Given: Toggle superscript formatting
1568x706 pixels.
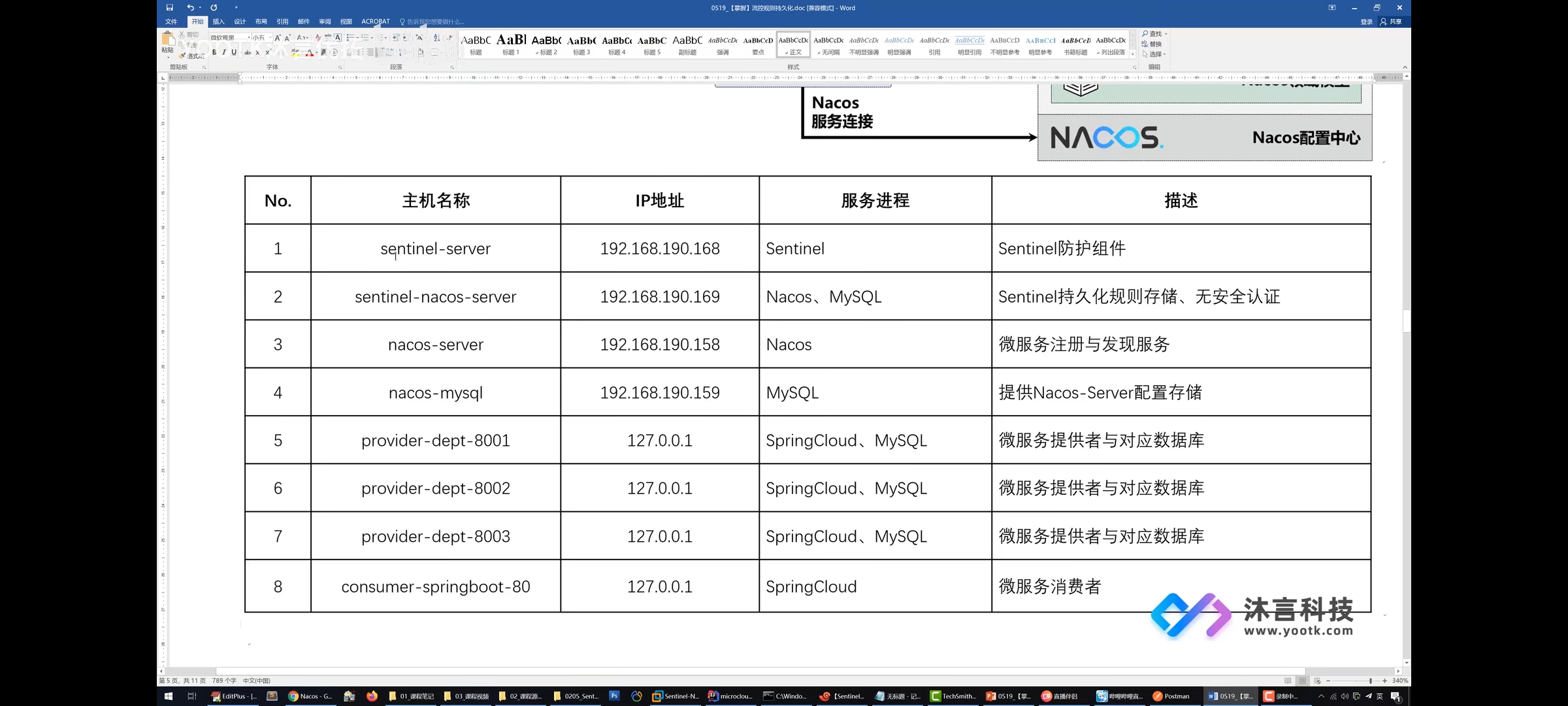Looking at the screenshot, I should click(268, 52).
